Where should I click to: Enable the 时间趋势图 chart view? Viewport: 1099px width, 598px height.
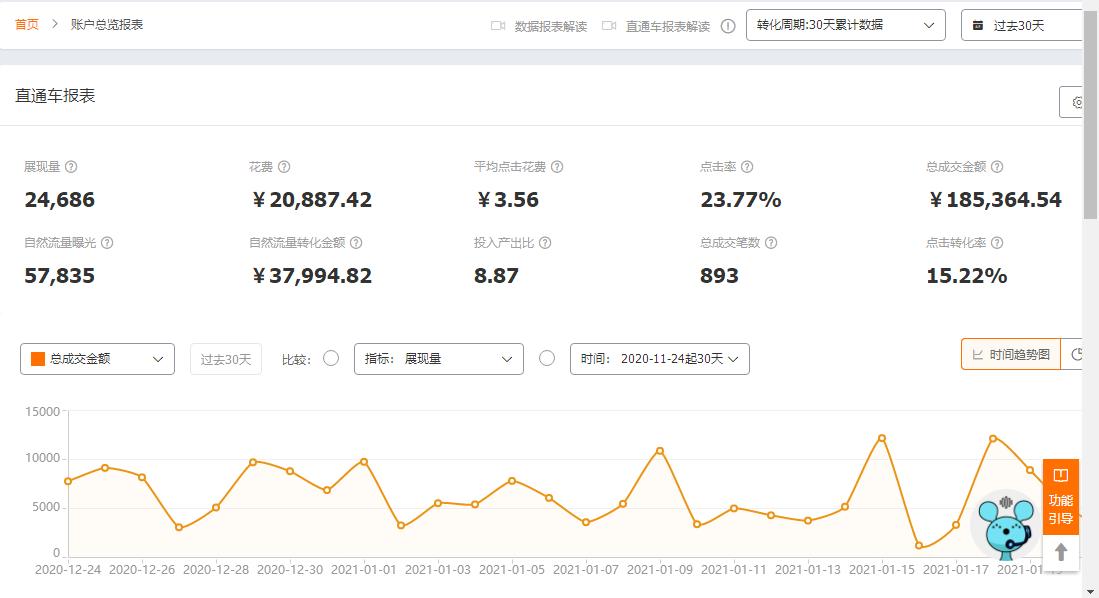[x=1009, y=353]
